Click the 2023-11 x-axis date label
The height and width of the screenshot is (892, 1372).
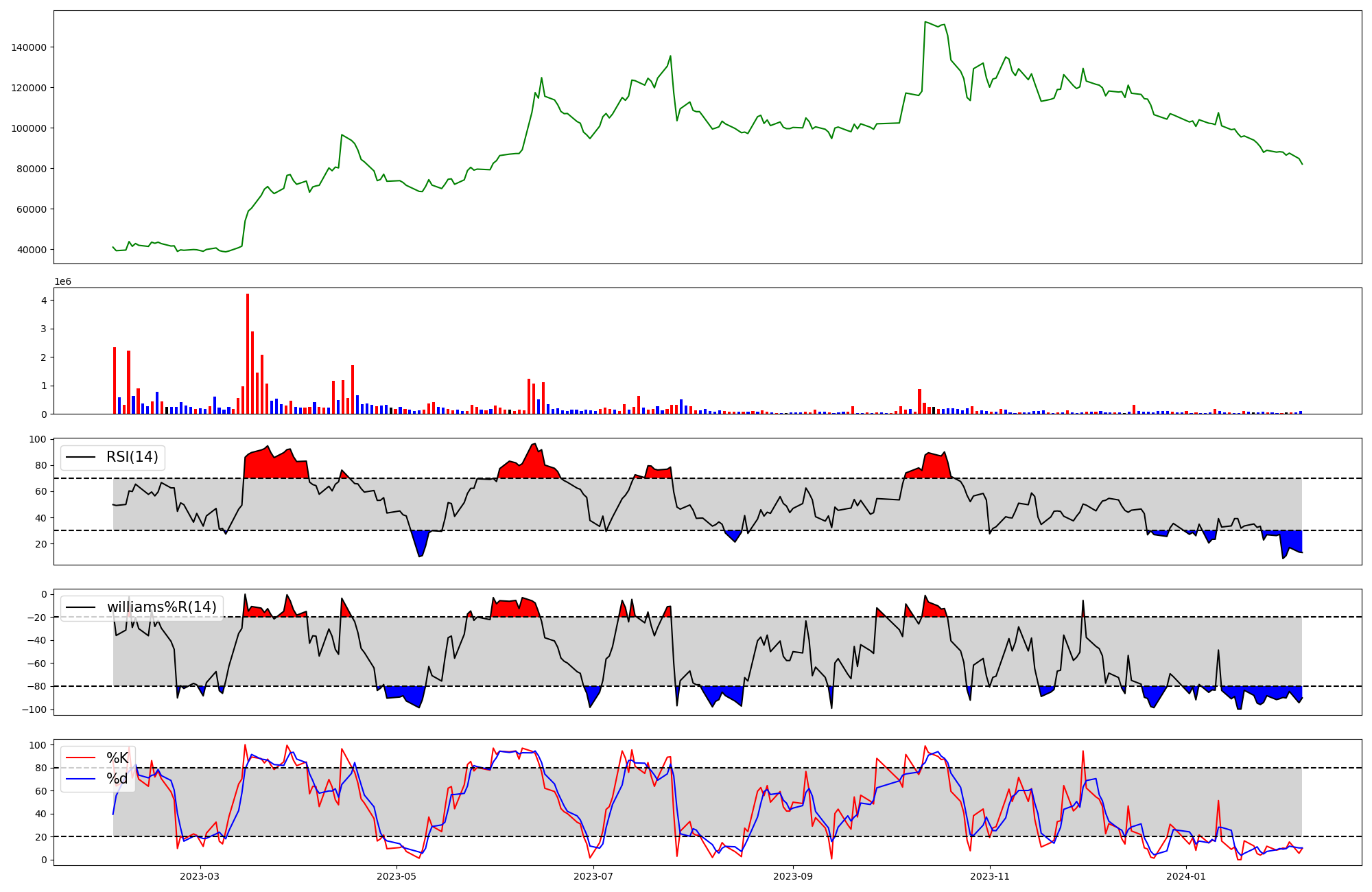(x=989, y=876)
